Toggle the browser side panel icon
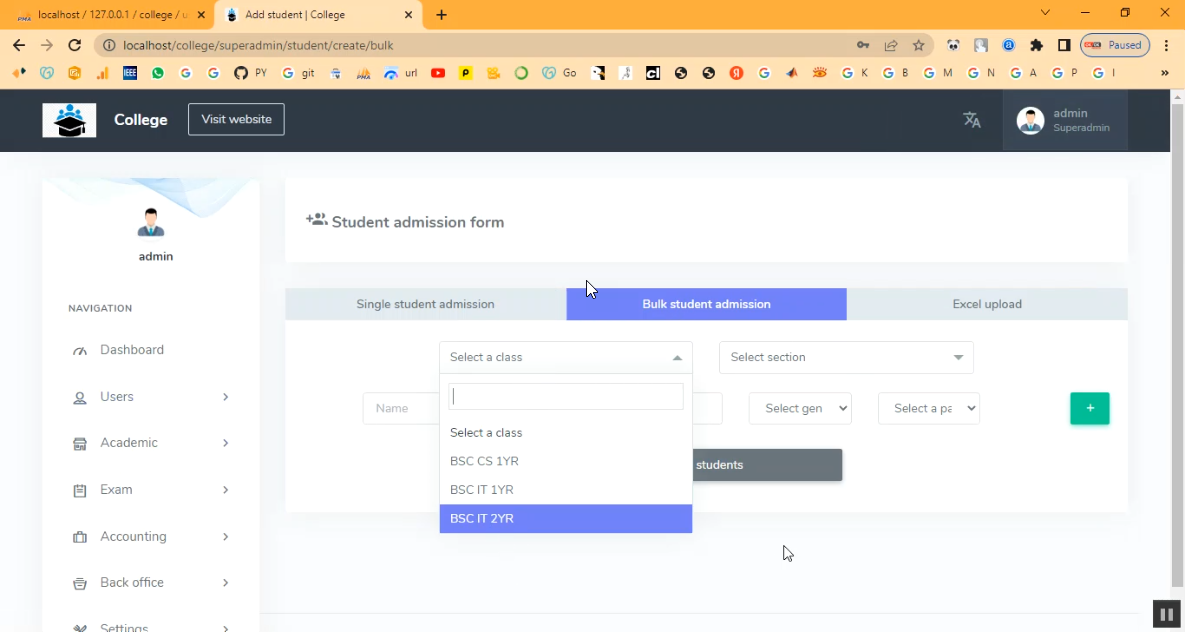The width and height of the screenshot is (1185, 632). click(x=1064, y=45)
